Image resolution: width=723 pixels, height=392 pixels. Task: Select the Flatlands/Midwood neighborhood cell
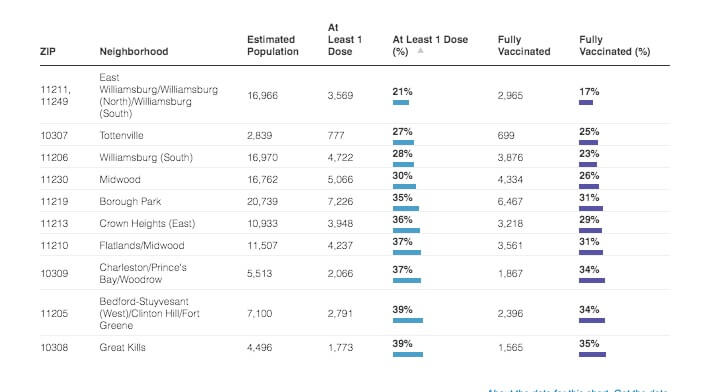(x=142, y=245)
